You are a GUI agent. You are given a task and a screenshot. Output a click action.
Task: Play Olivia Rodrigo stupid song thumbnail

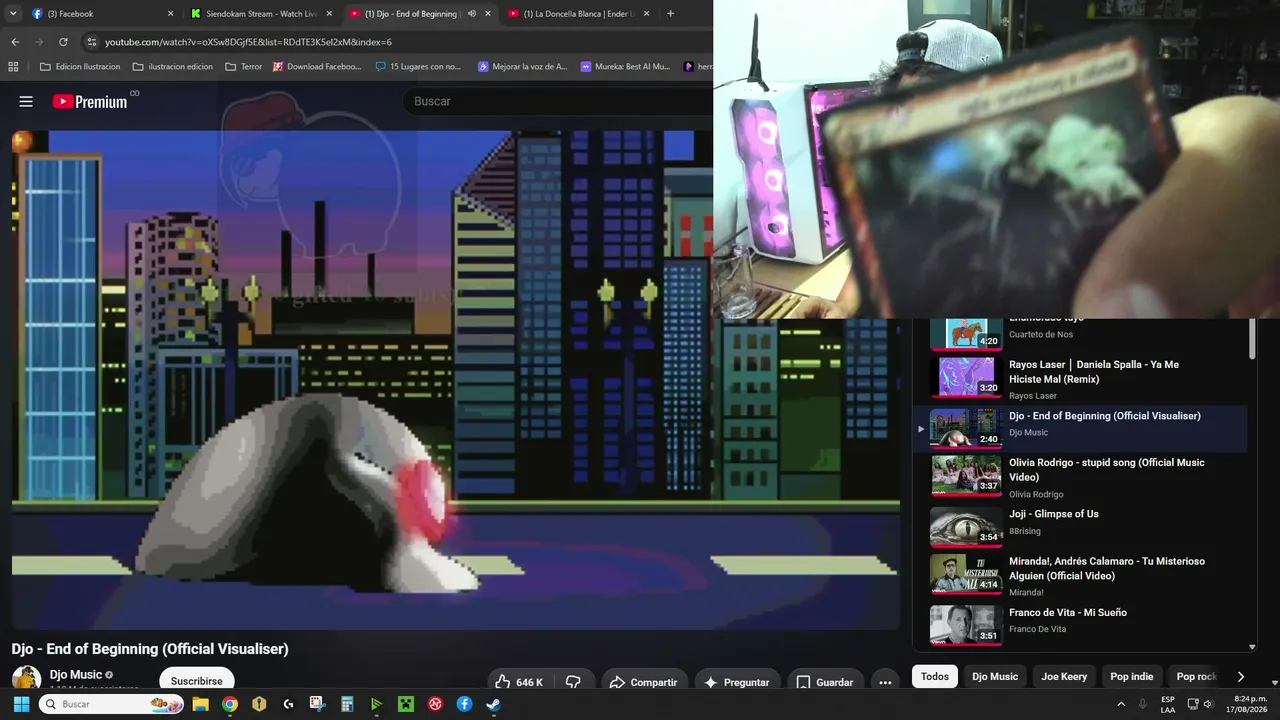click(x=966, y=476)
